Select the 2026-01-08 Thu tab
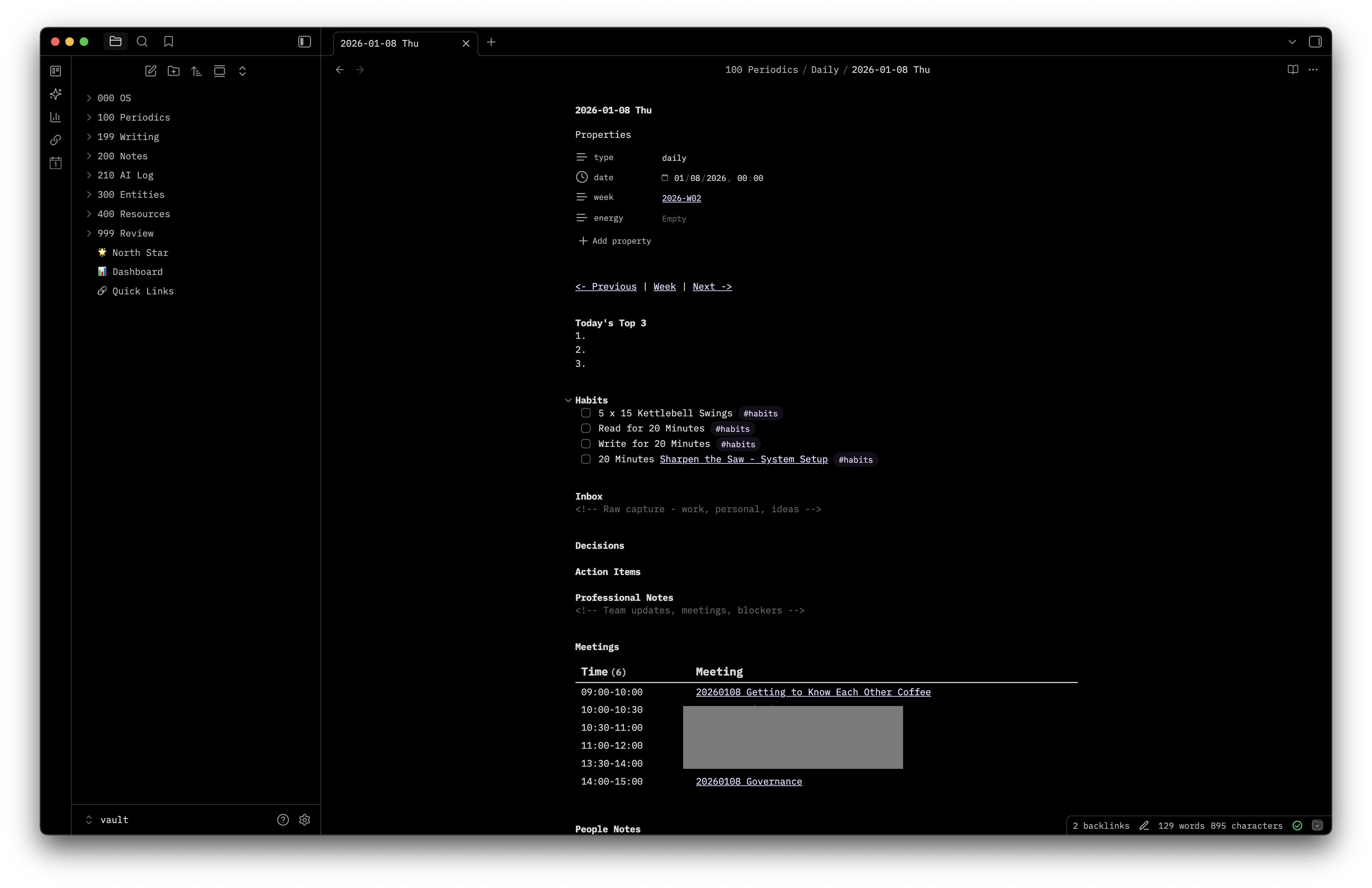The width and height of the screenshot is (1372, 888). [380, 43]
